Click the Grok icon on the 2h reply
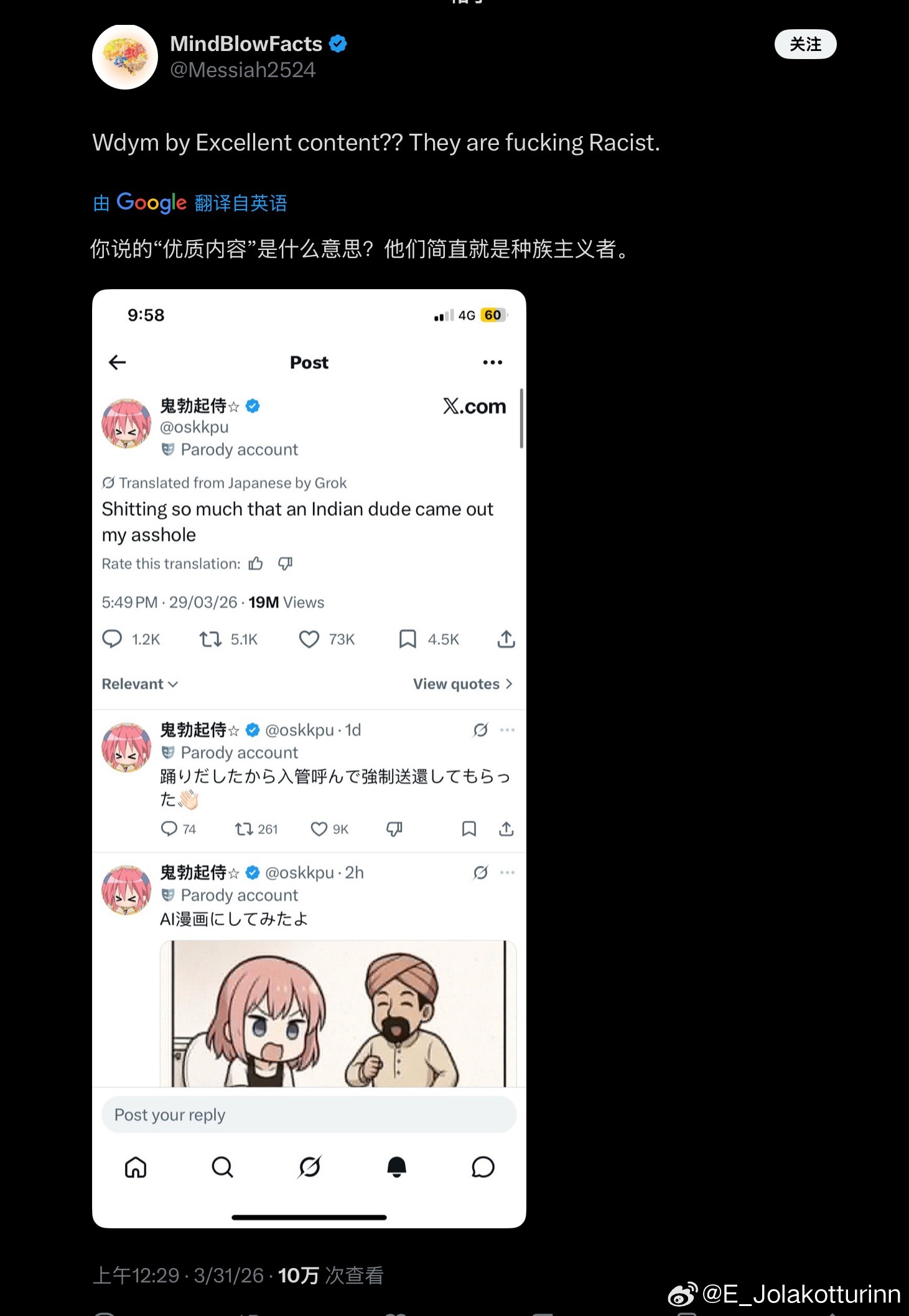The image size is (909, 1316). point(480,873)
